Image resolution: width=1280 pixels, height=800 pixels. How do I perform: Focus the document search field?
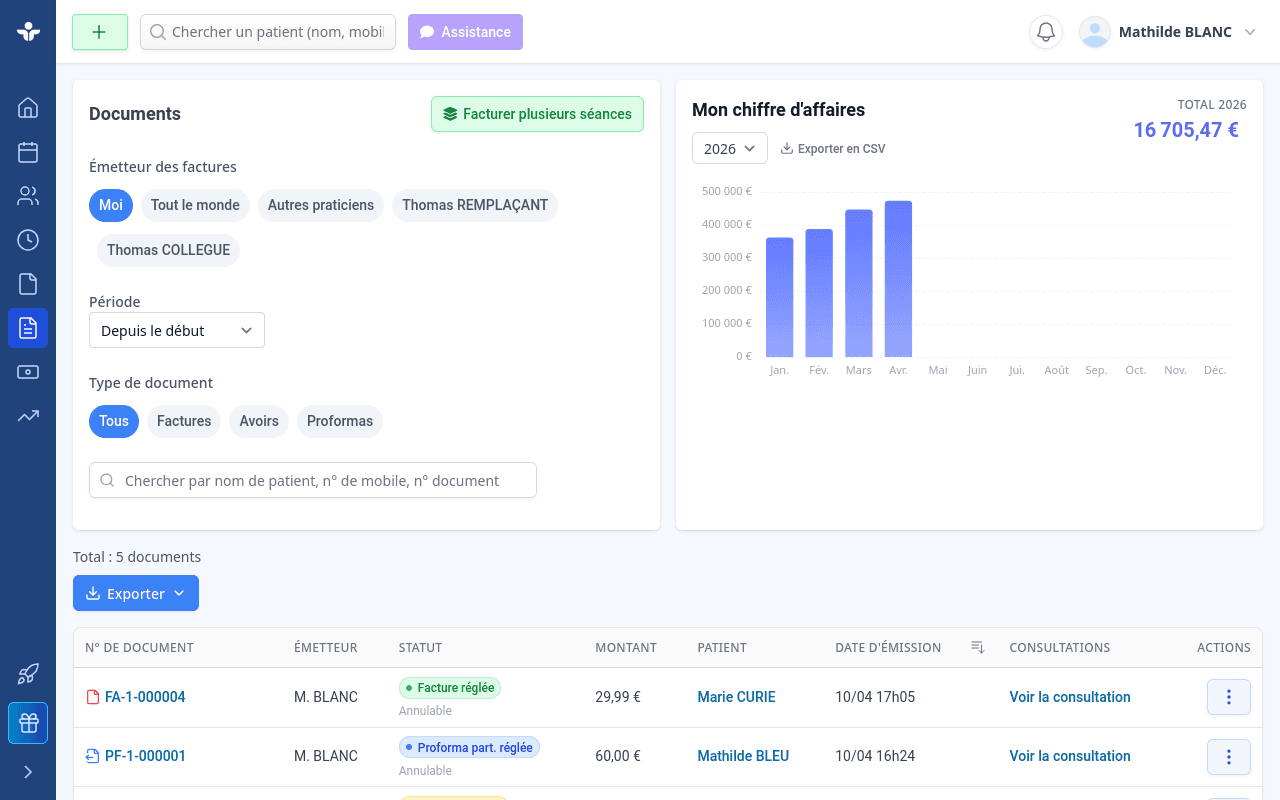click(313, 480)
